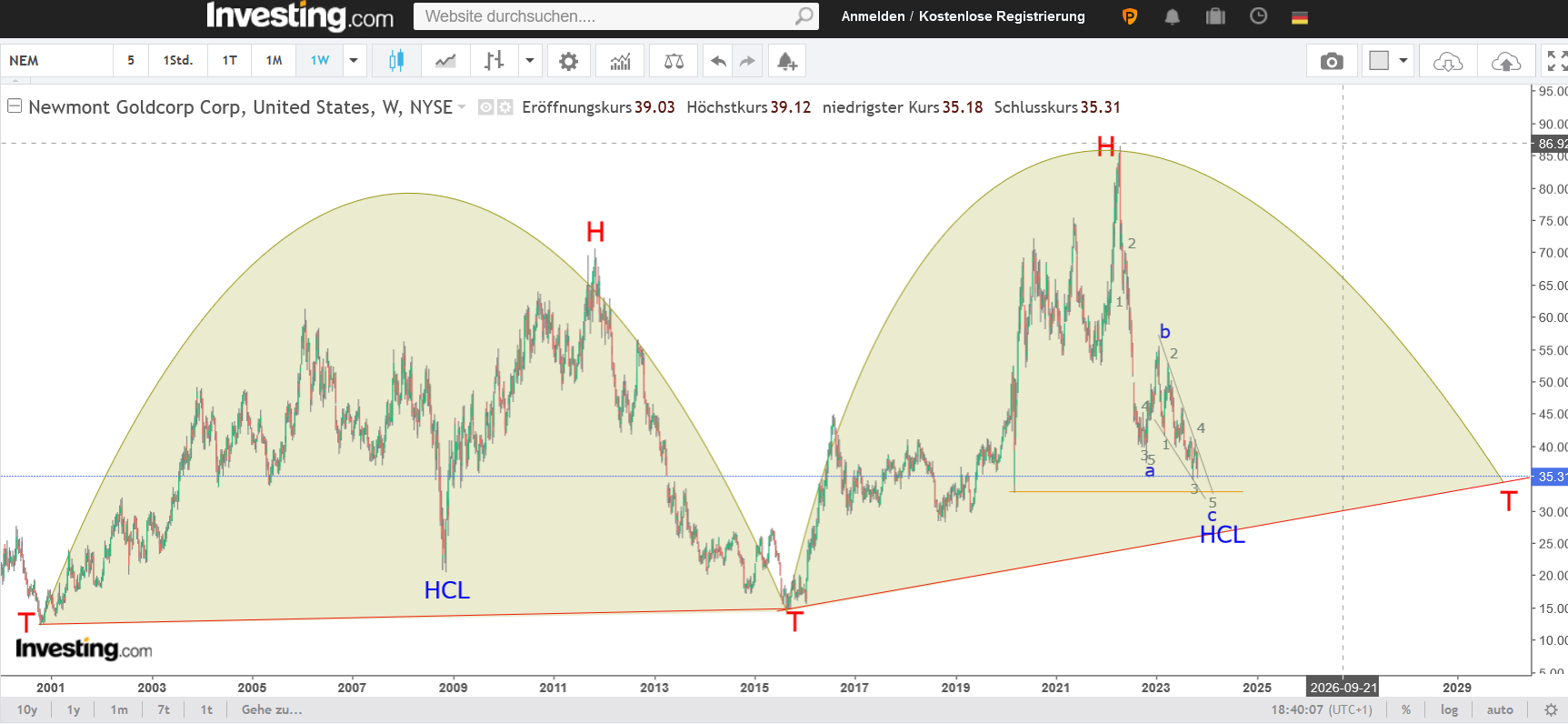Expand the chart type dropdown arrow
1568x724 pixels.
pos(530,61)
